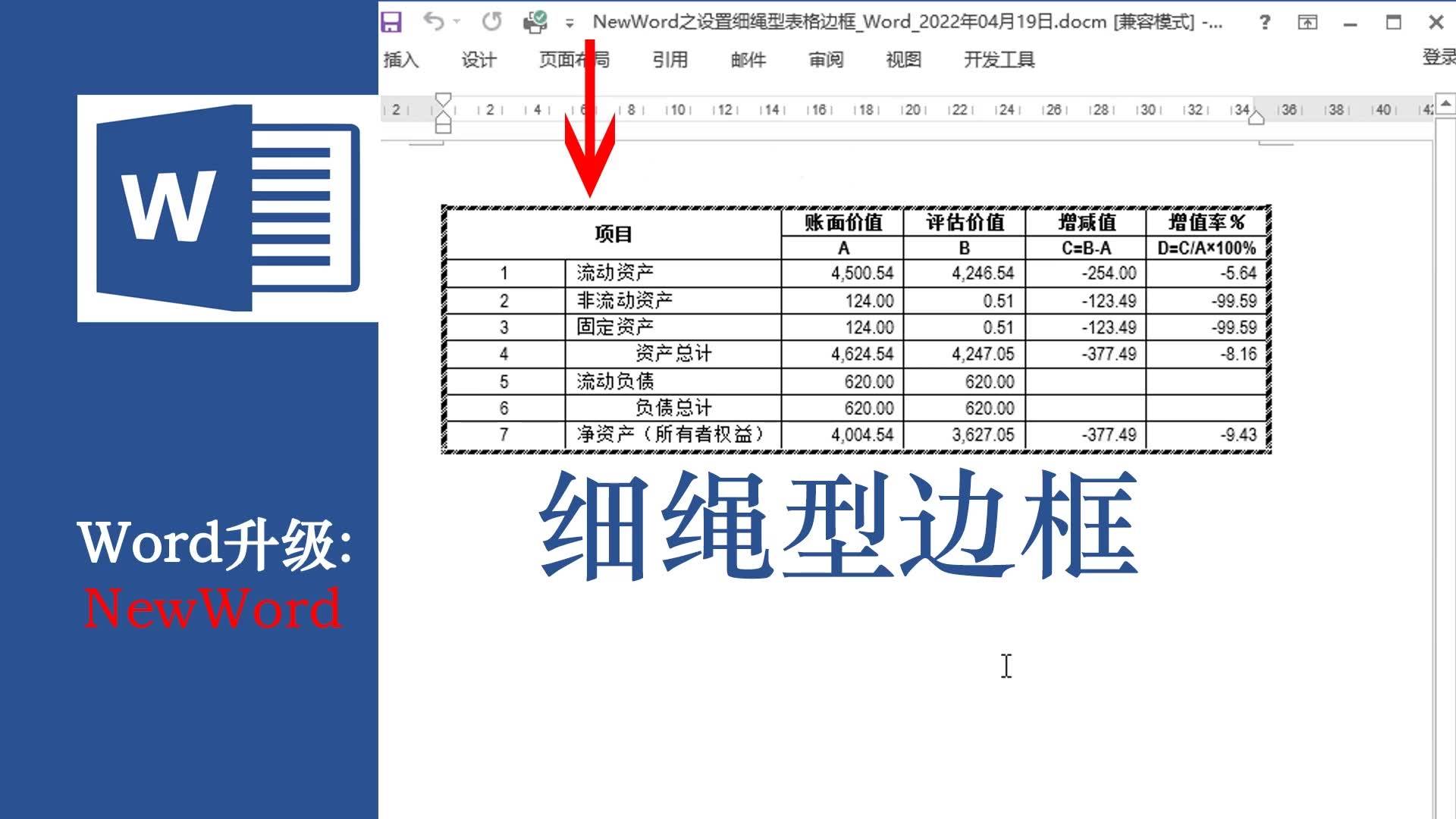The image size is (1456, 819).
Task: Click the Ribbon Display Options icon
Action: tap(1307, 22)
